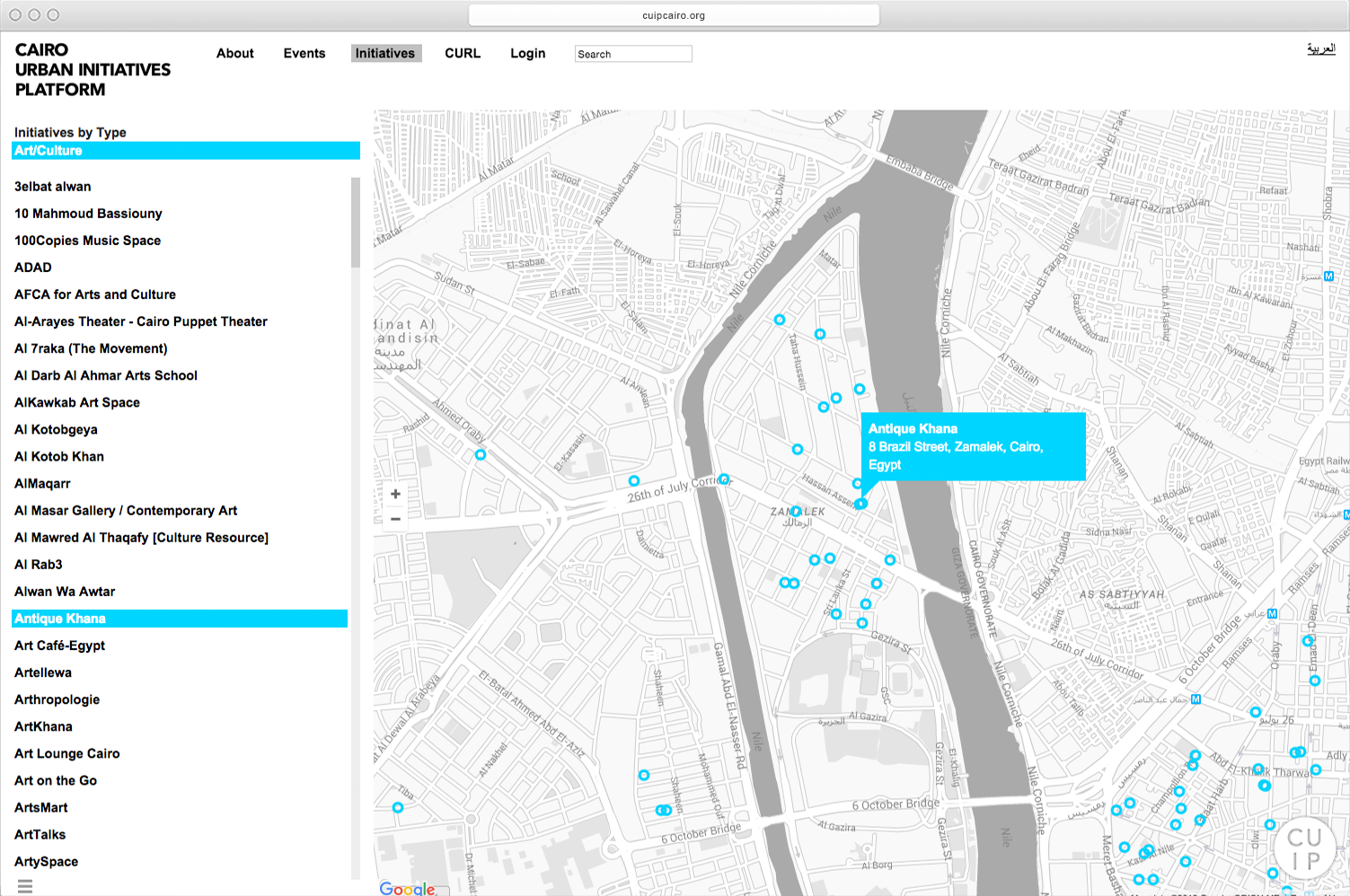Open Al Kotobgeya initiative
The width and height of the screenshot is (1350, 896).
[x=56, y=429]
